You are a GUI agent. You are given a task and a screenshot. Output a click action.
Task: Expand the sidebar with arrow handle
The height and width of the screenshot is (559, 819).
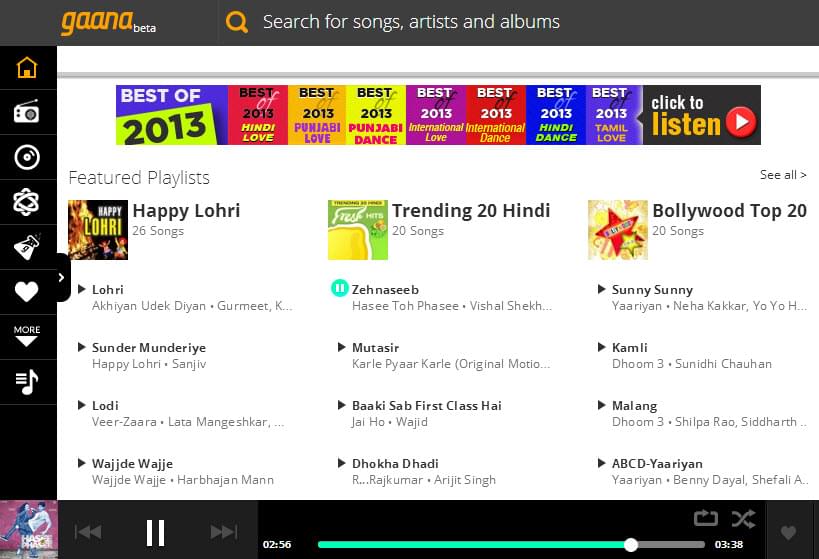(62, 277)
